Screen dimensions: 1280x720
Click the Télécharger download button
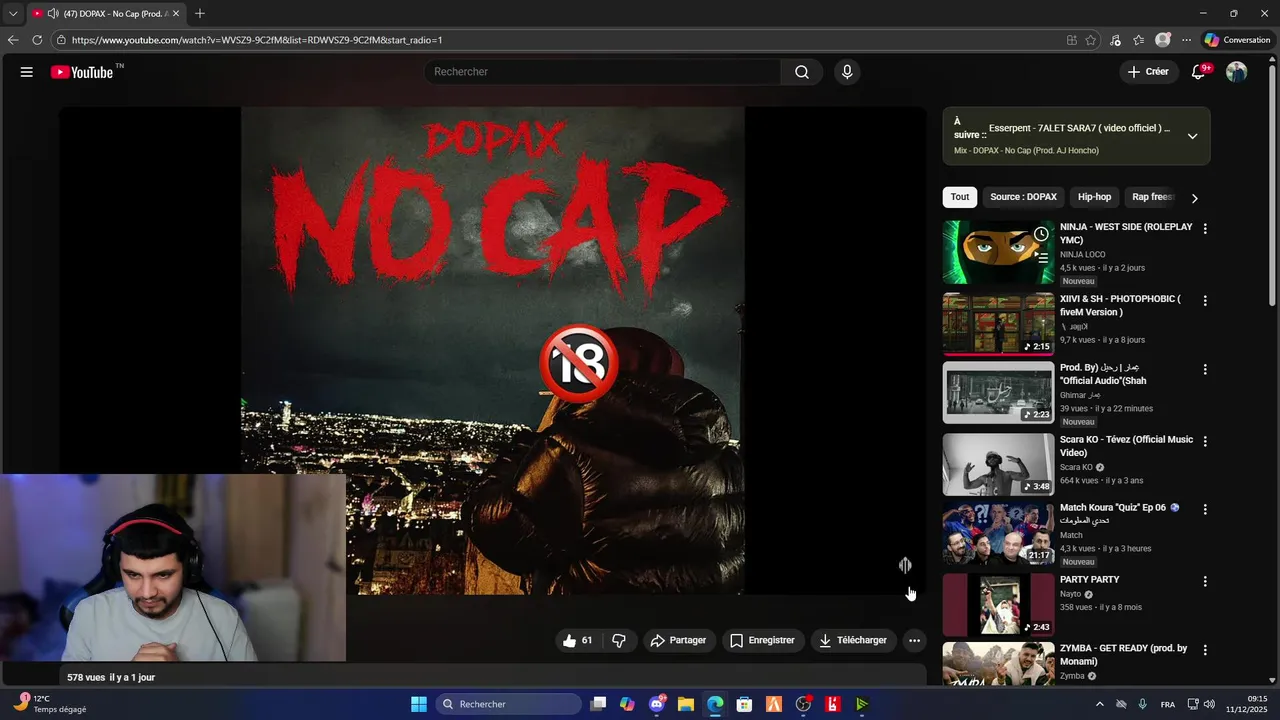click(853, 641)
